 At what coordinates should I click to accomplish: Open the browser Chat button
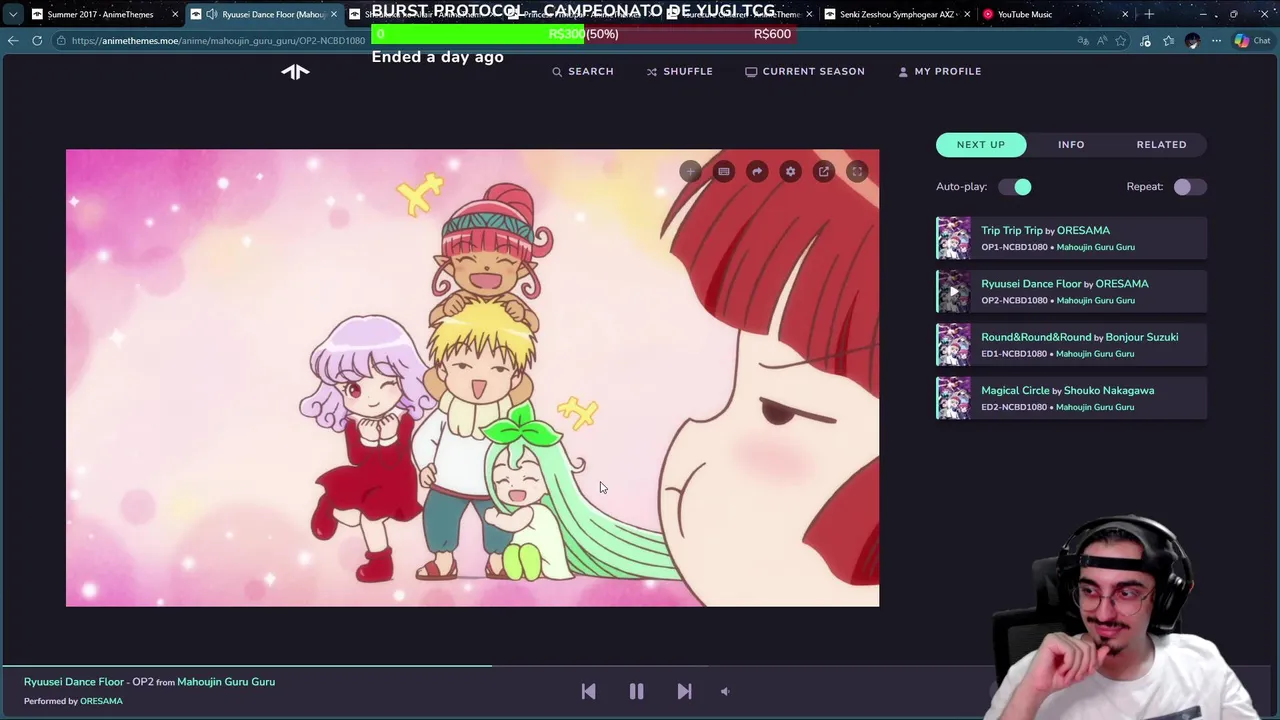pos(1252,41)
